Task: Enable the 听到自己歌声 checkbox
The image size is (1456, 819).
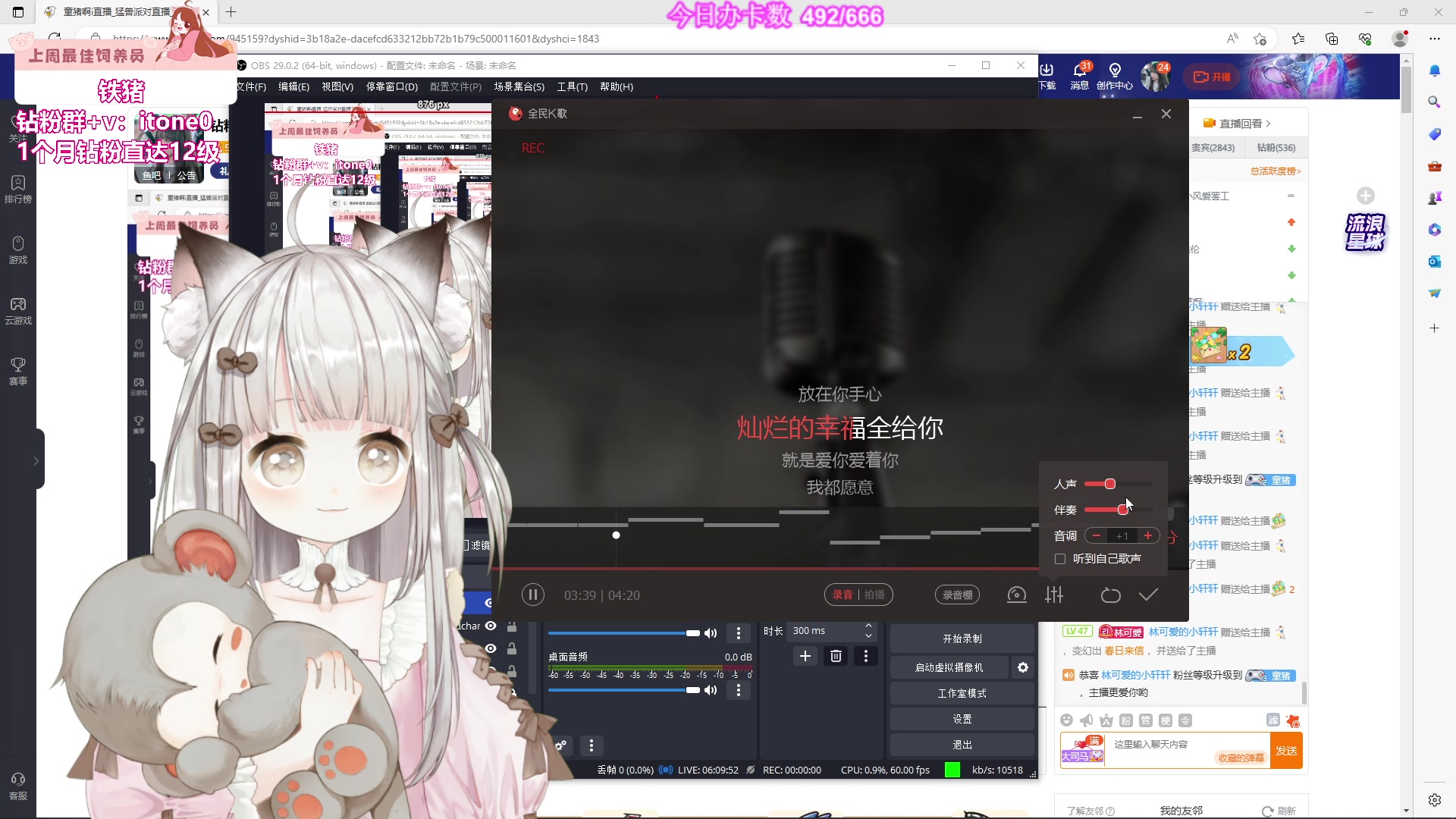Action: [x=1059, y=559]
